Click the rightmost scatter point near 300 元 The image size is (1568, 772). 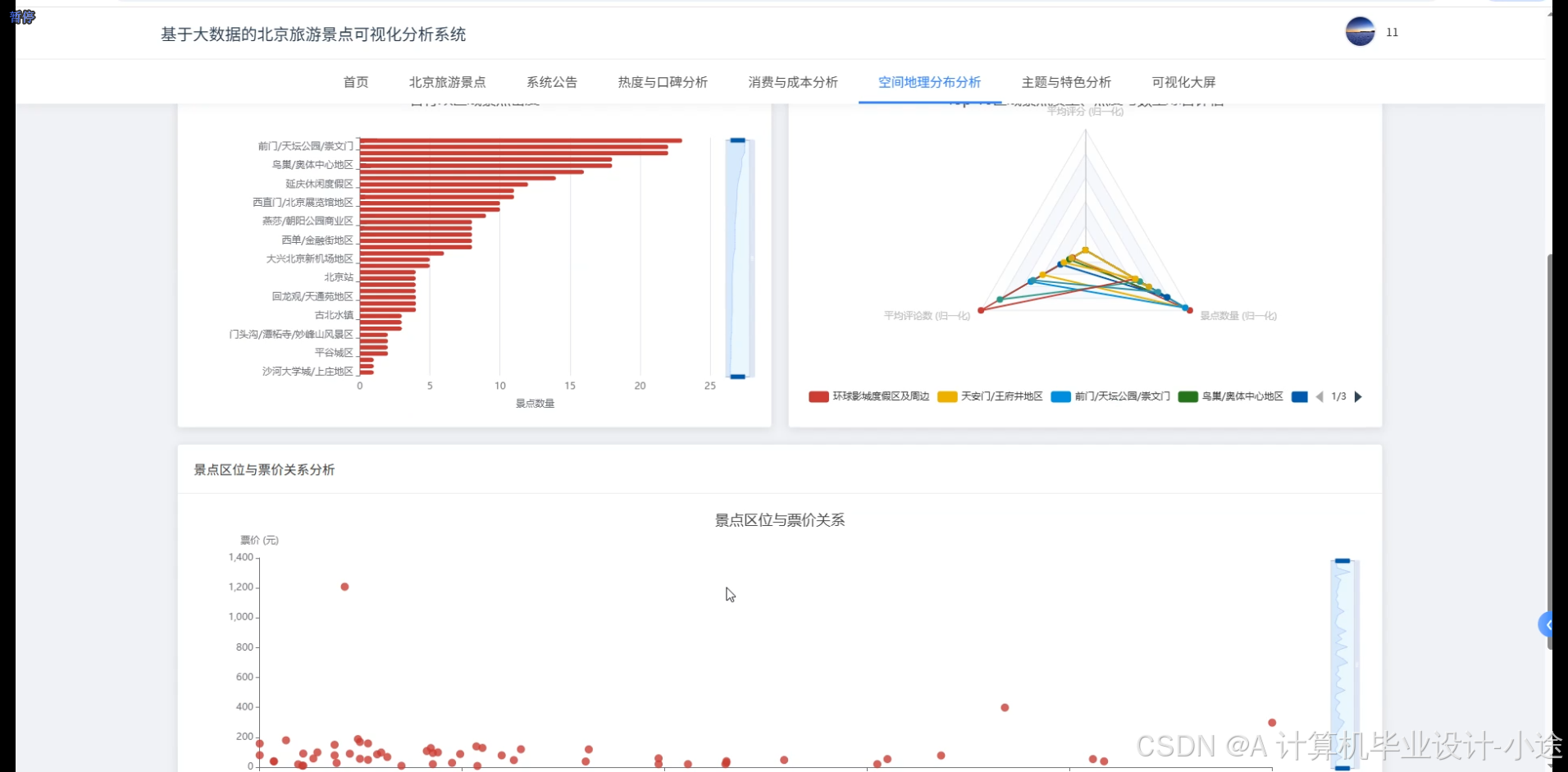point(1272,723)
